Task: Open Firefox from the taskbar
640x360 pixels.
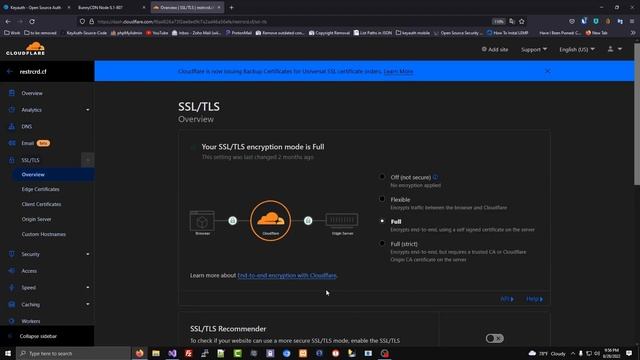Action: point(140,353)
